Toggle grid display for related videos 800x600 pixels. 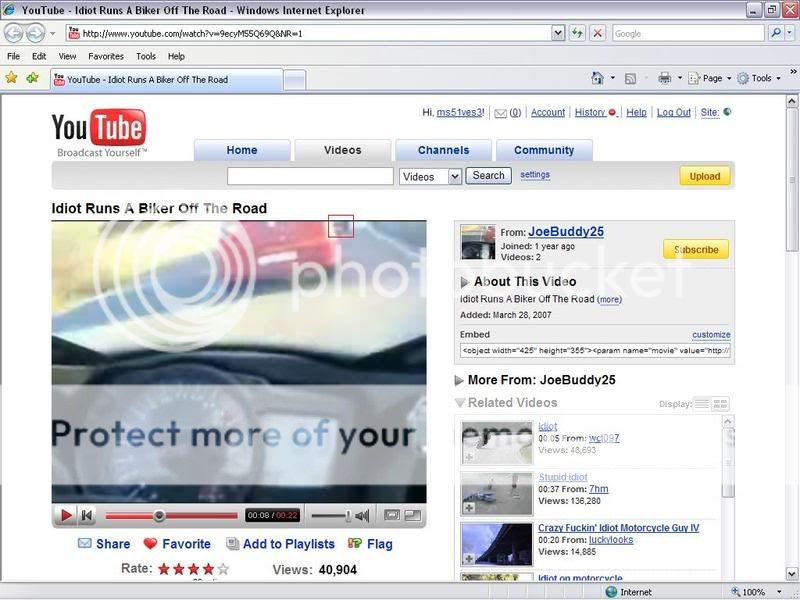point(720,404)
